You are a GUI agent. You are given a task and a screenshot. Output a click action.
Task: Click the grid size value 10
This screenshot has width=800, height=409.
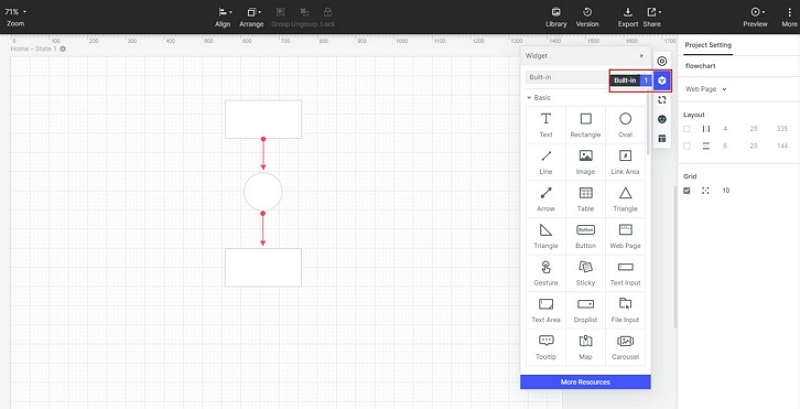(726, 191)
